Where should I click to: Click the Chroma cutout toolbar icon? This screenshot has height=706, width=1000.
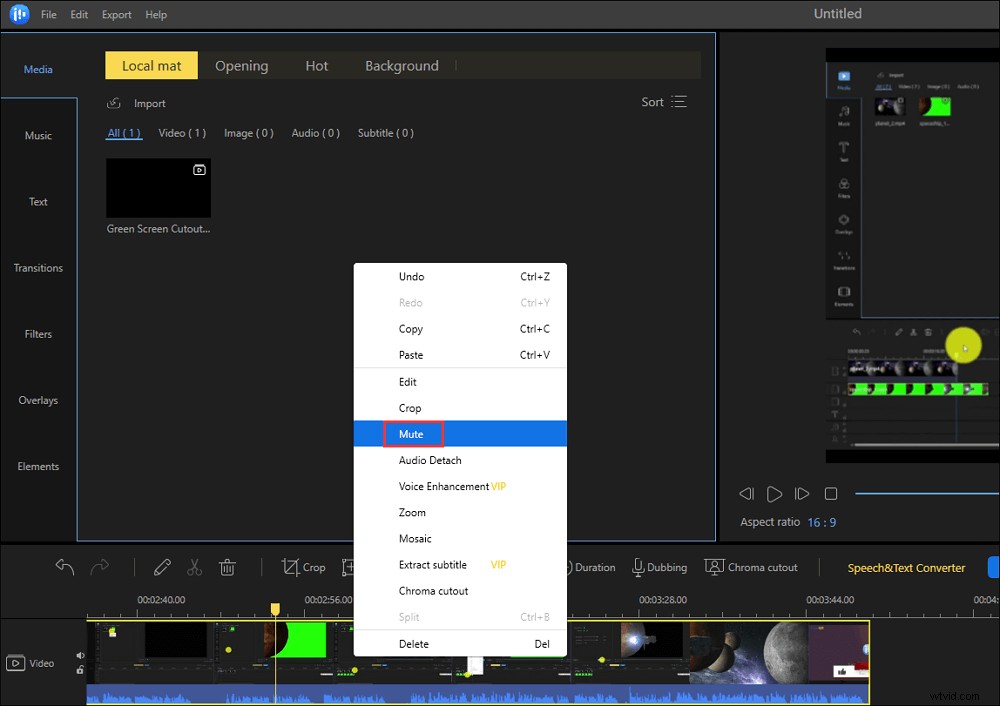coord(751,567)
